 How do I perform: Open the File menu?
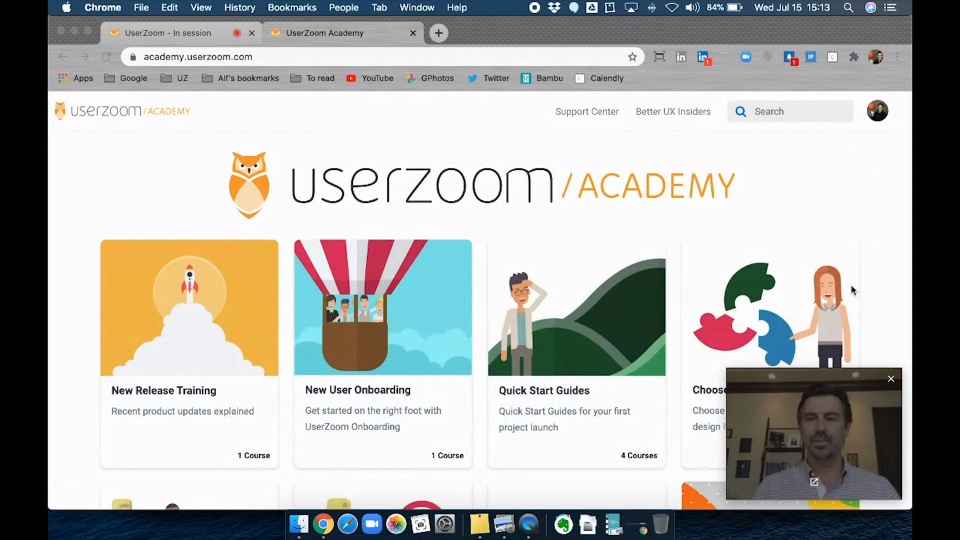(141, 7)
